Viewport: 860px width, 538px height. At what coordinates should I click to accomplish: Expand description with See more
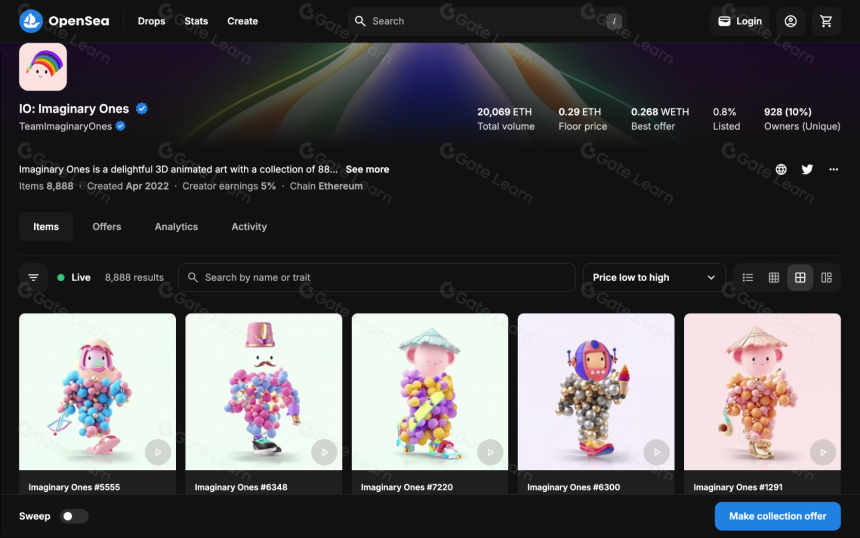pyautogui.click(x=367, y=169)
